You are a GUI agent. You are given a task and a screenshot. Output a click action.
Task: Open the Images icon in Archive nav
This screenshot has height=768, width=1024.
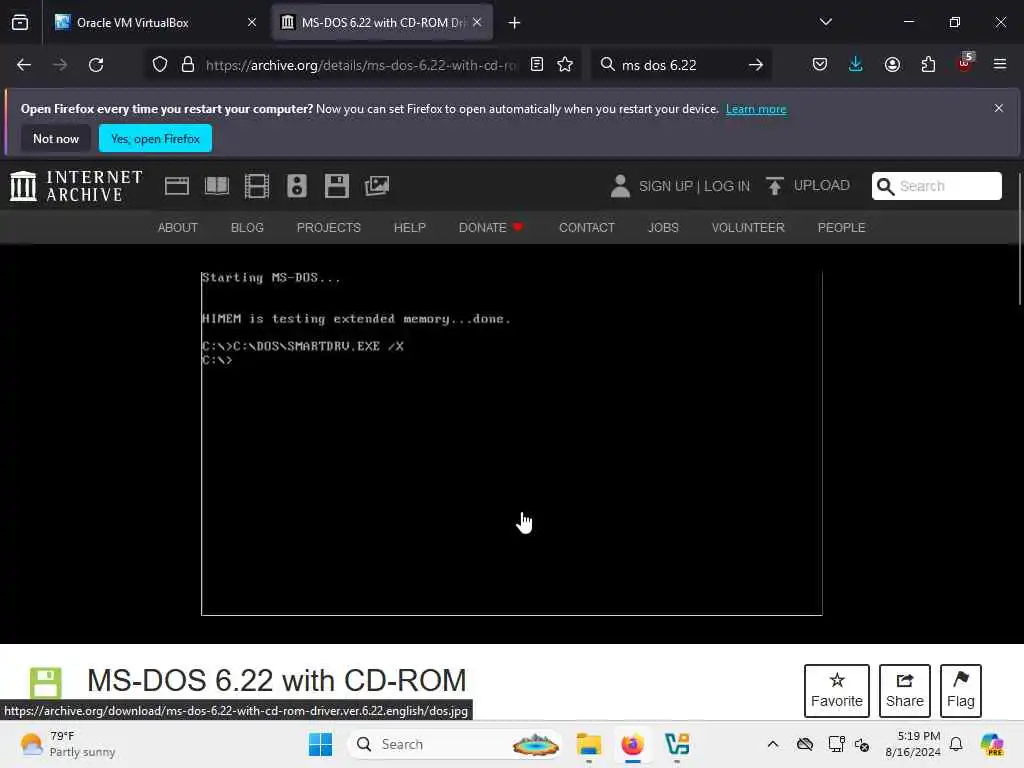377,186
